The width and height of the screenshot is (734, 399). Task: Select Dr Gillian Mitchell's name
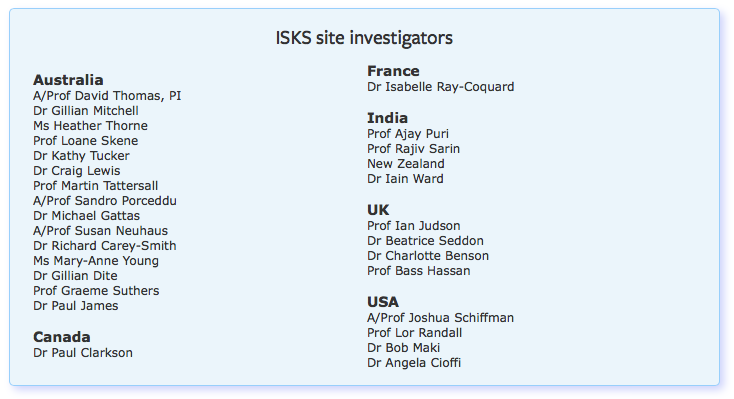[x=86, y=111]
